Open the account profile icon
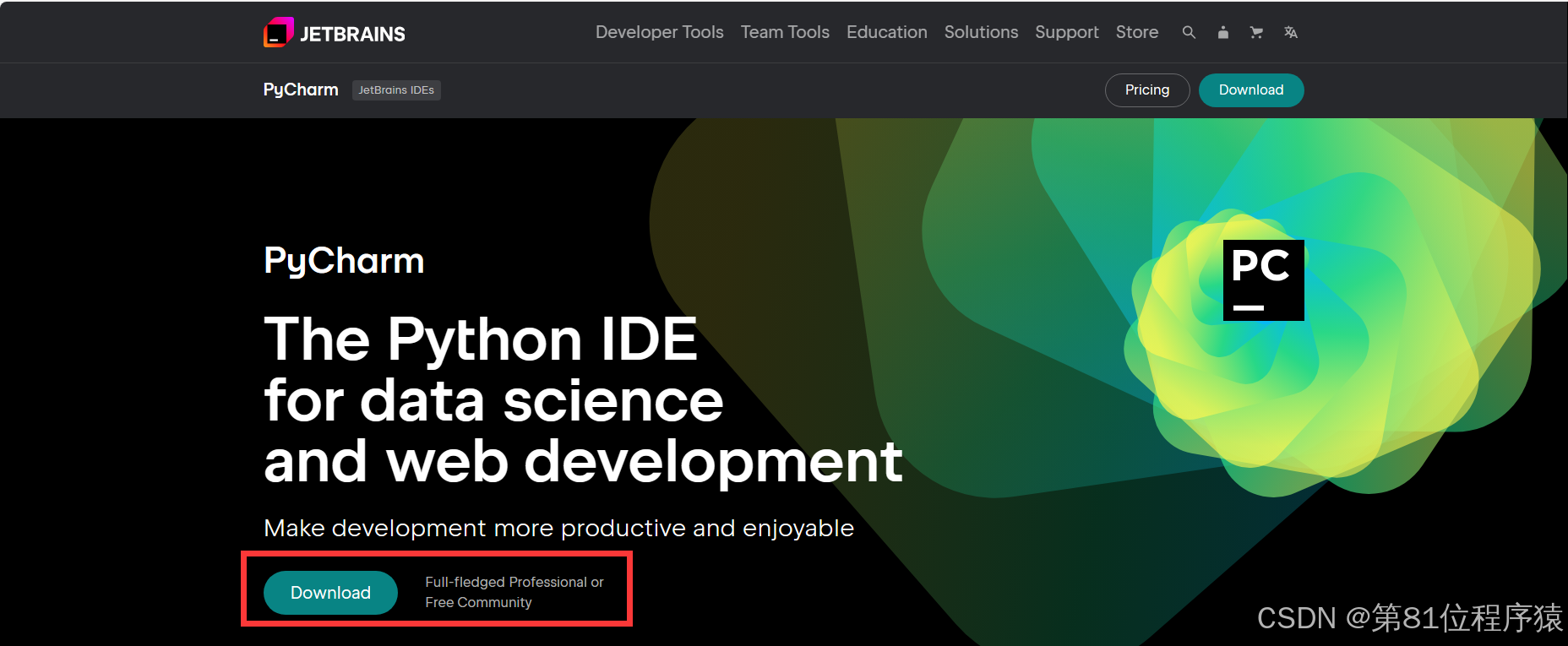Screen dimensions: 1568x646 [1222, 32]
